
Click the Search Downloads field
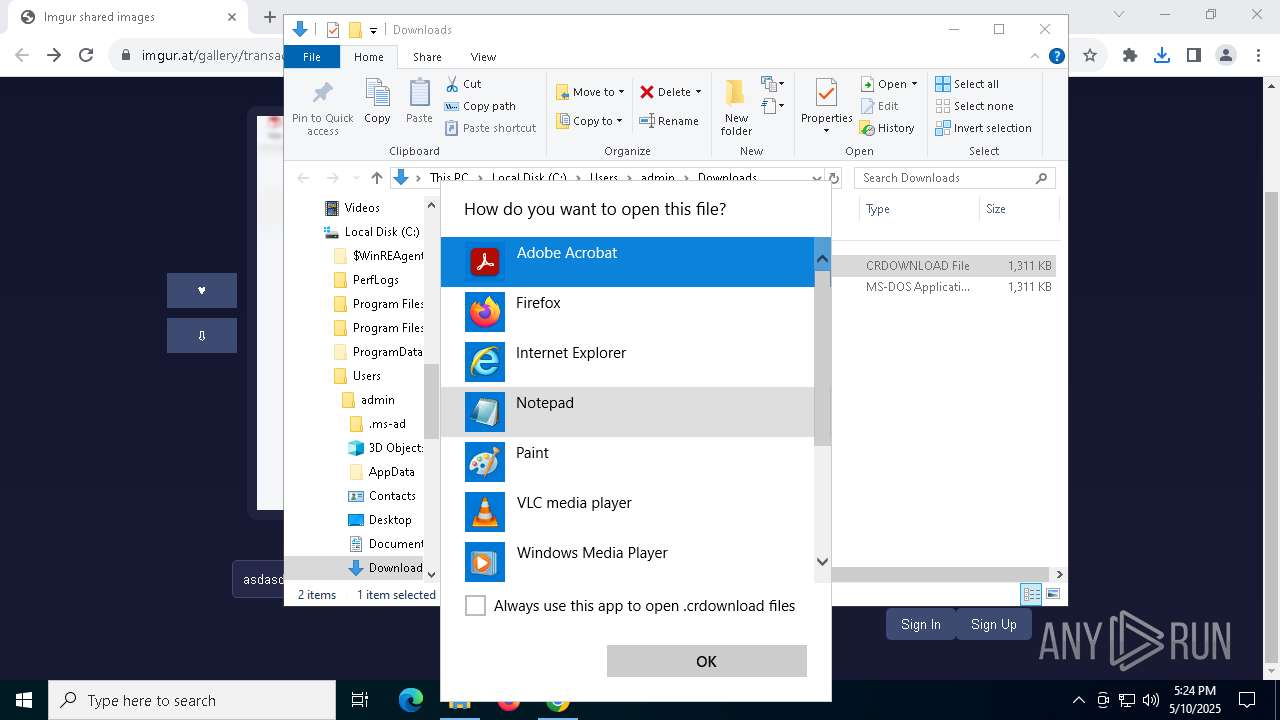[955, 178]
